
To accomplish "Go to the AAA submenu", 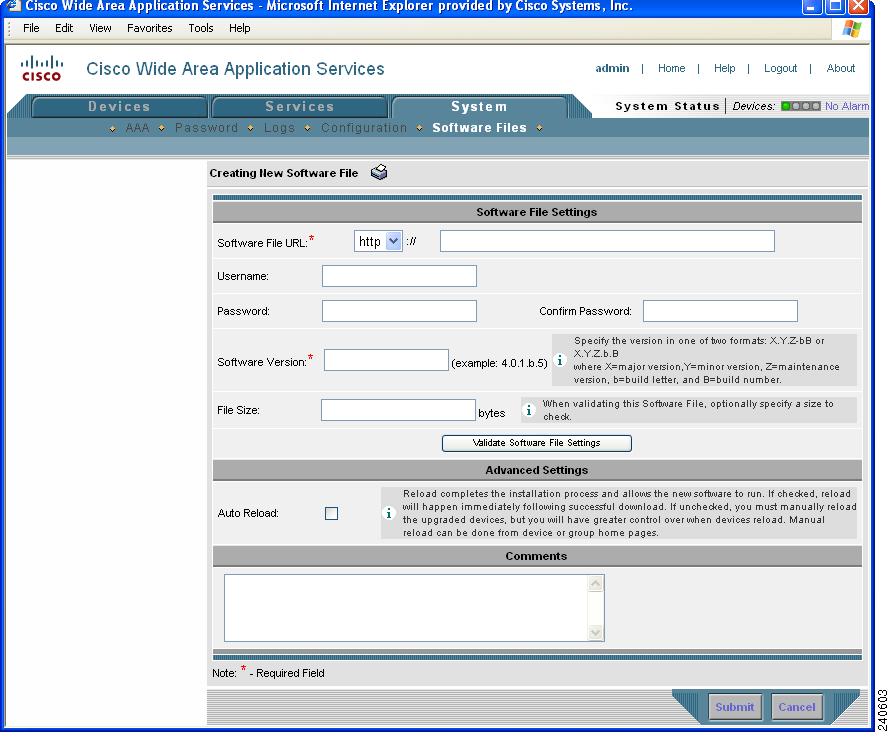I will coord(137,128).
